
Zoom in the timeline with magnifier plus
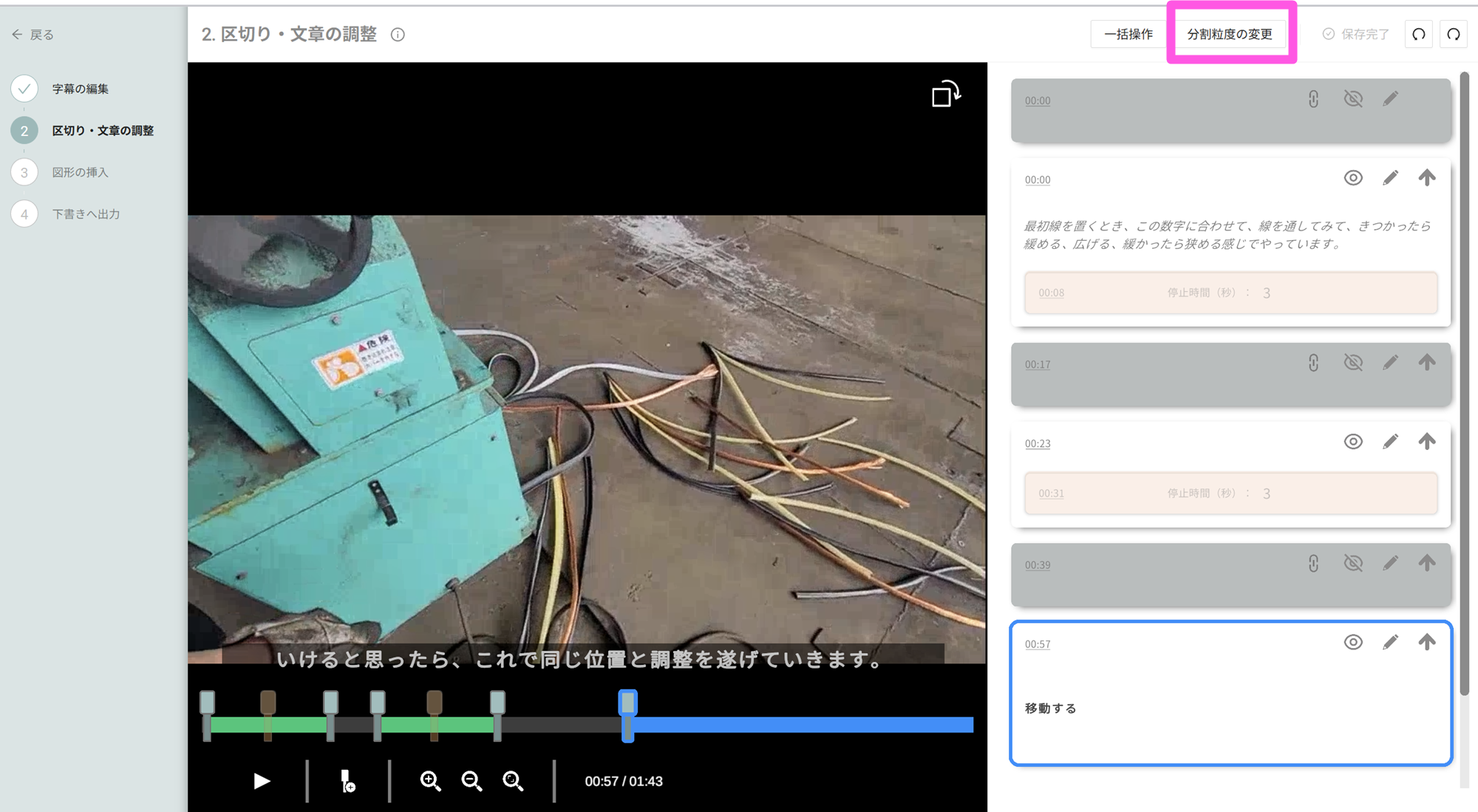tap(430, 781)
